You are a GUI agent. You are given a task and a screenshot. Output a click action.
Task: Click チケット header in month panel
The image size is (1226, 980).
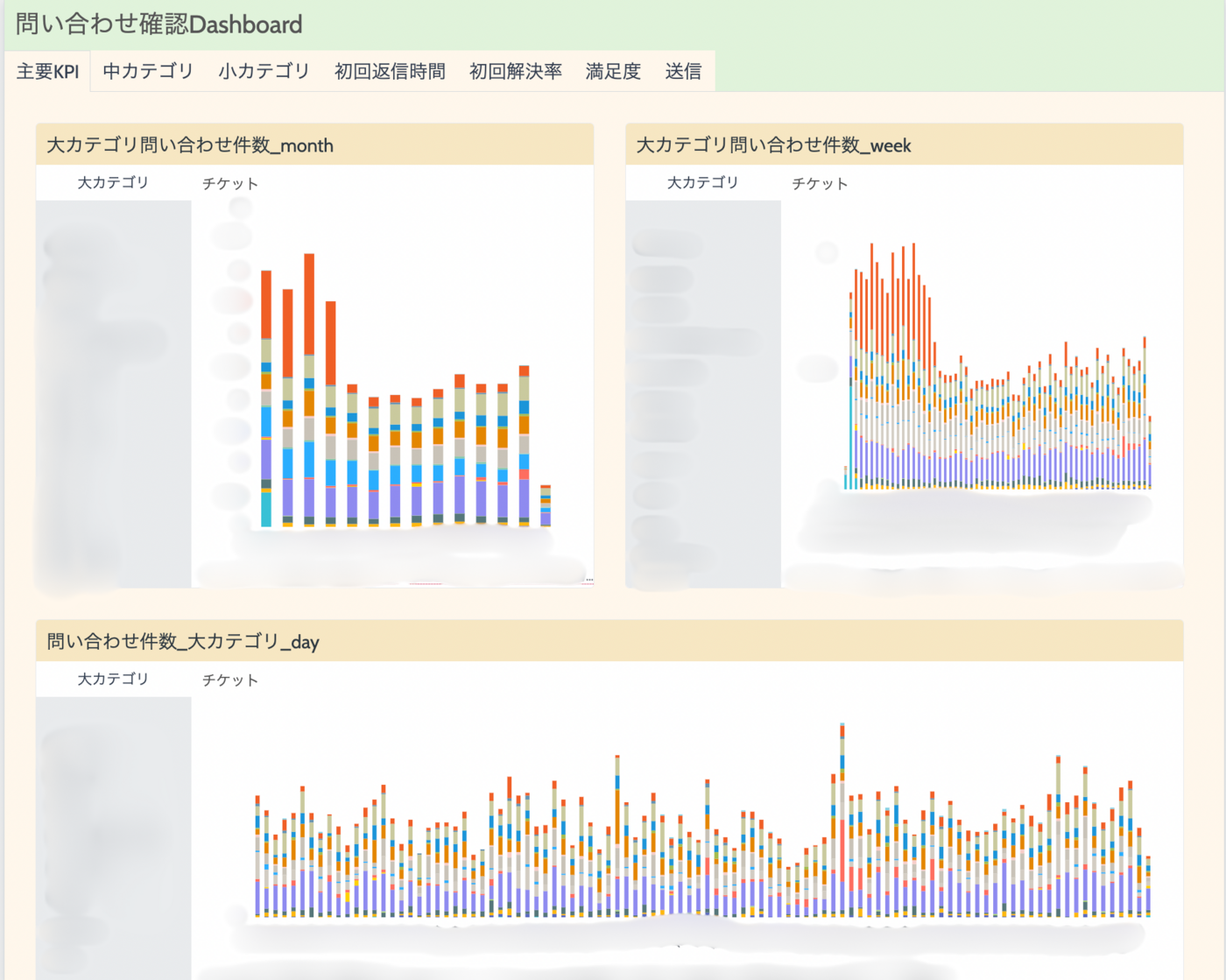[230, 183]
